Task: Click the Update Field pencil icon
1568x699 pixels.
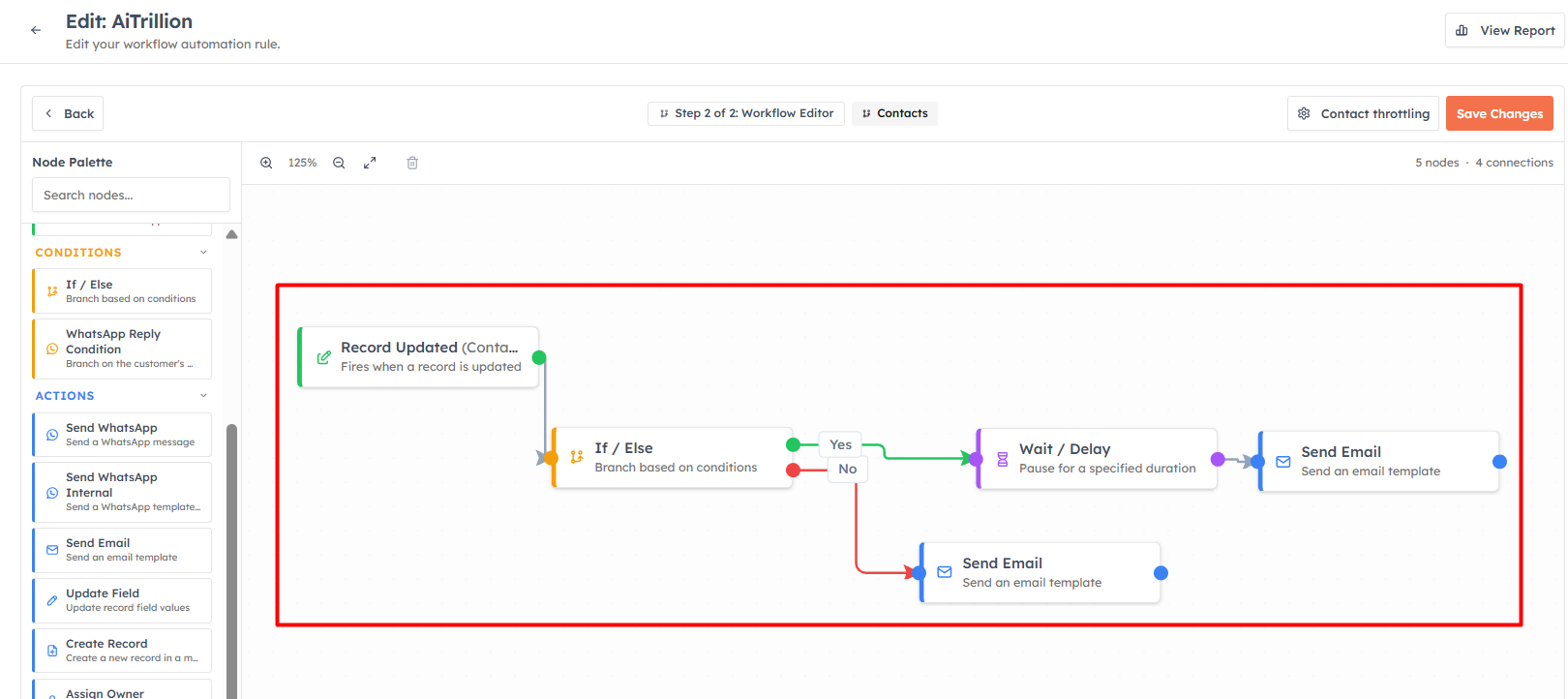Action: [x=52, y=600]
